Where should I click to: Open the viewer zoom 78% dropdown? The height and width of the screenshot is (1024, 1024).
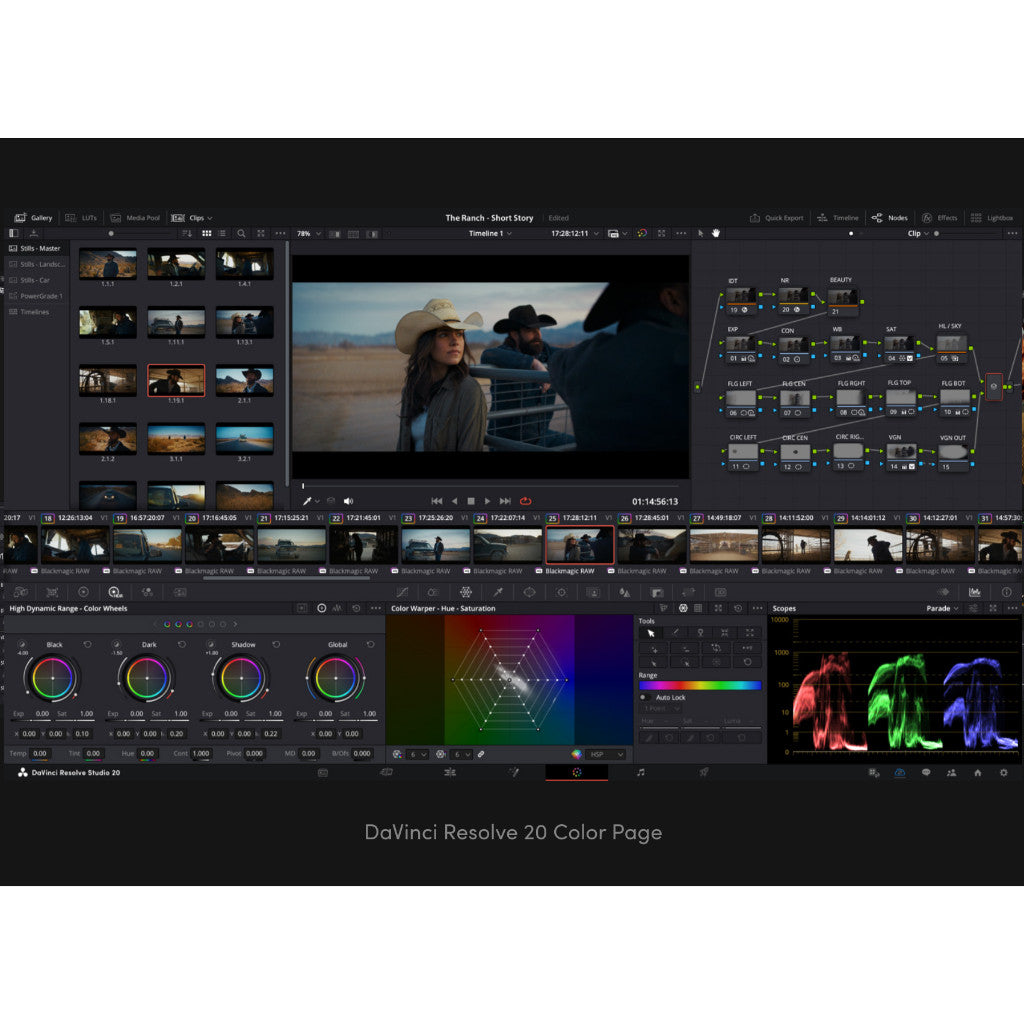click(x=309, y=233)
